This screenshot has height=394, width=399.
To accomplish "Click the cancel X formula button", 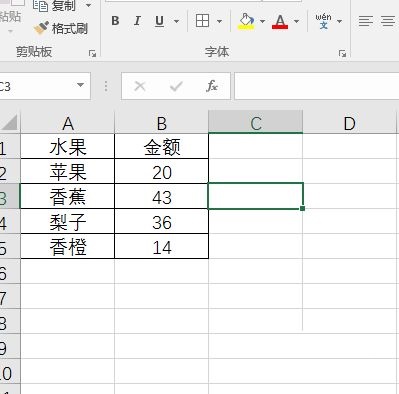I will click(x=140, y=86).
